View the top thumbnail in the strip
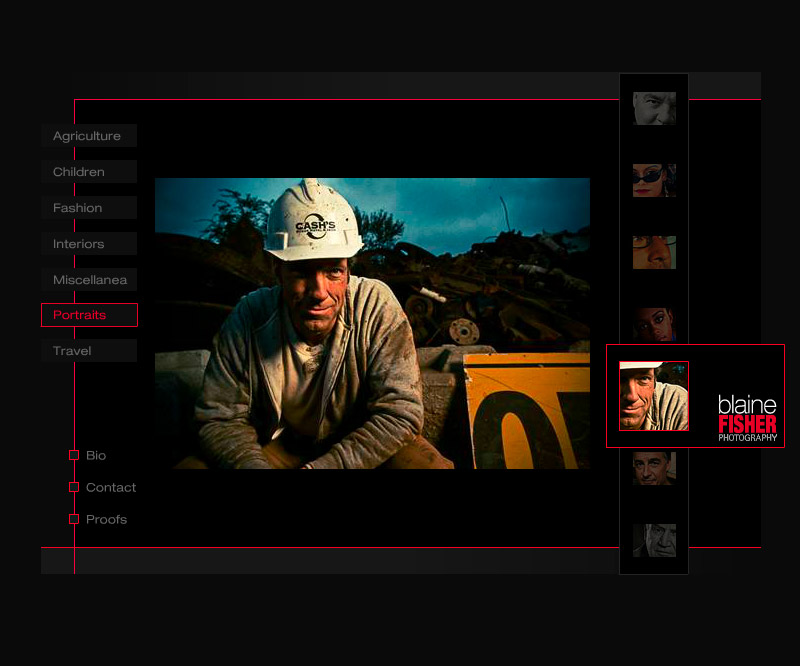 (x=654, y=108)
